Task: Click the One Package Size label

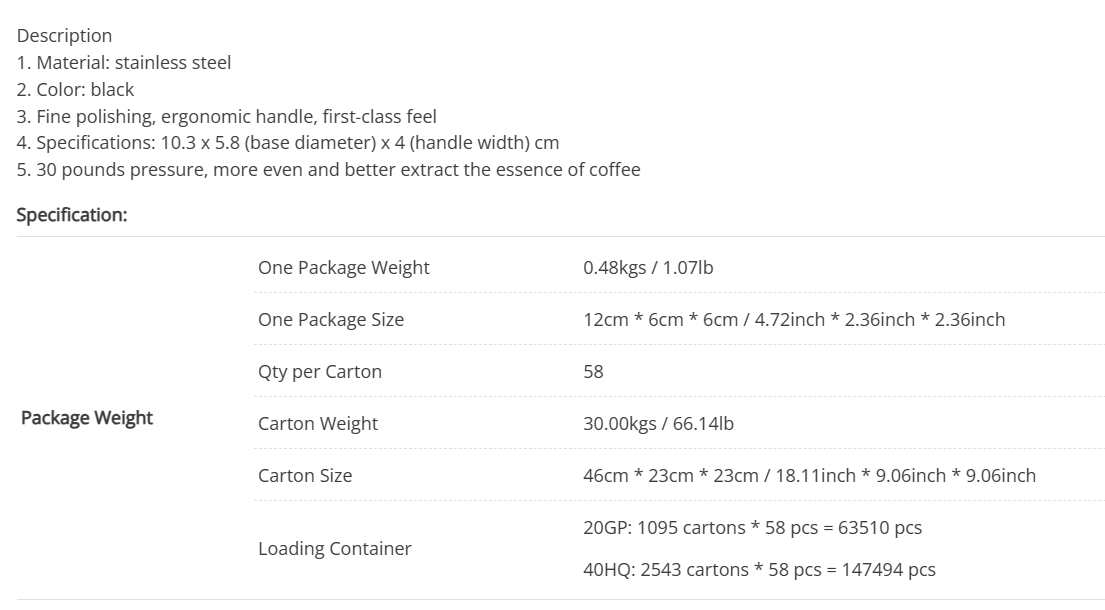Action: click(331, 320)
